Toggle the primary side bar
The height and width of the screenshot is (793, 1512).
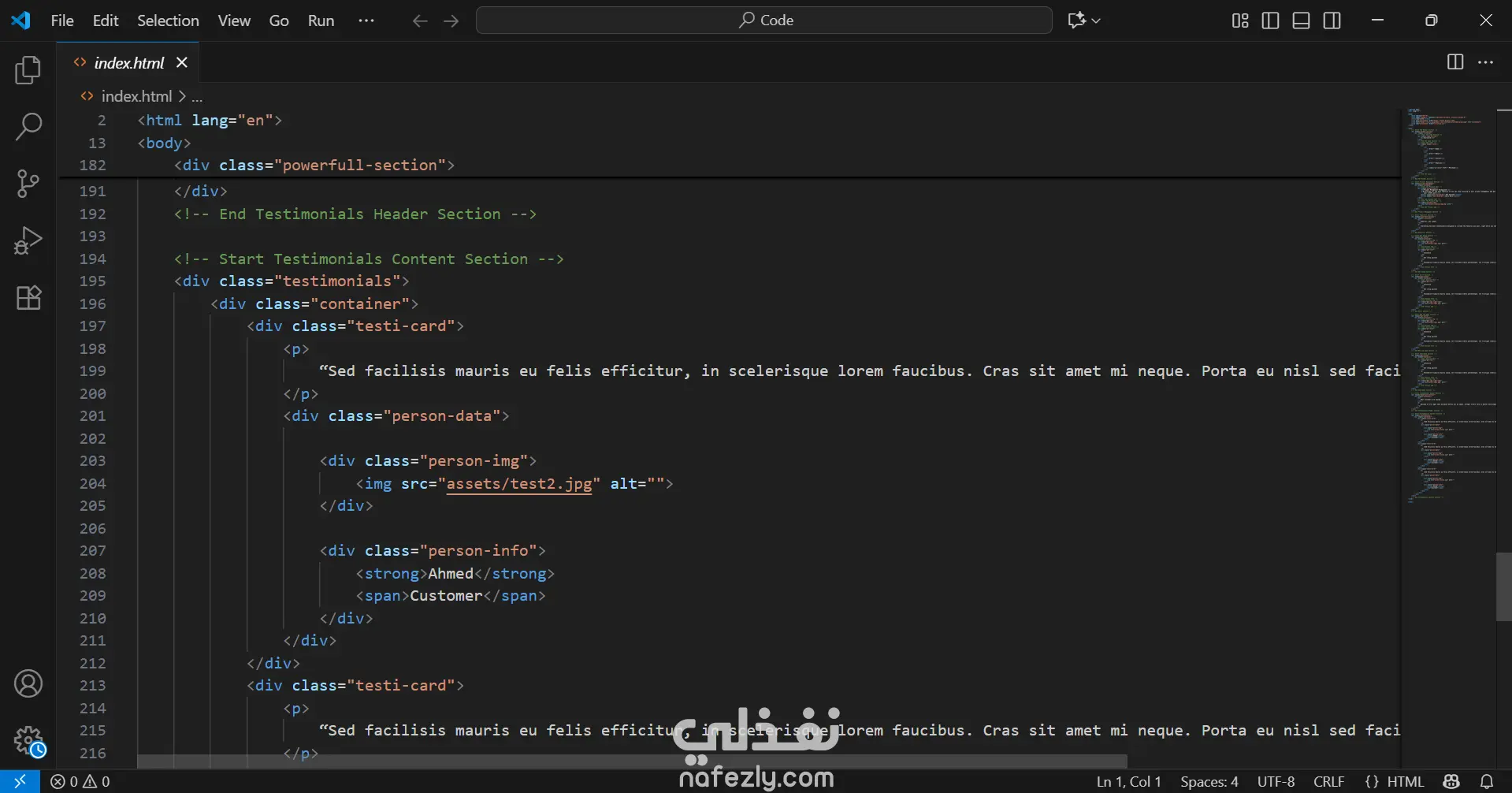(1270, 20)
